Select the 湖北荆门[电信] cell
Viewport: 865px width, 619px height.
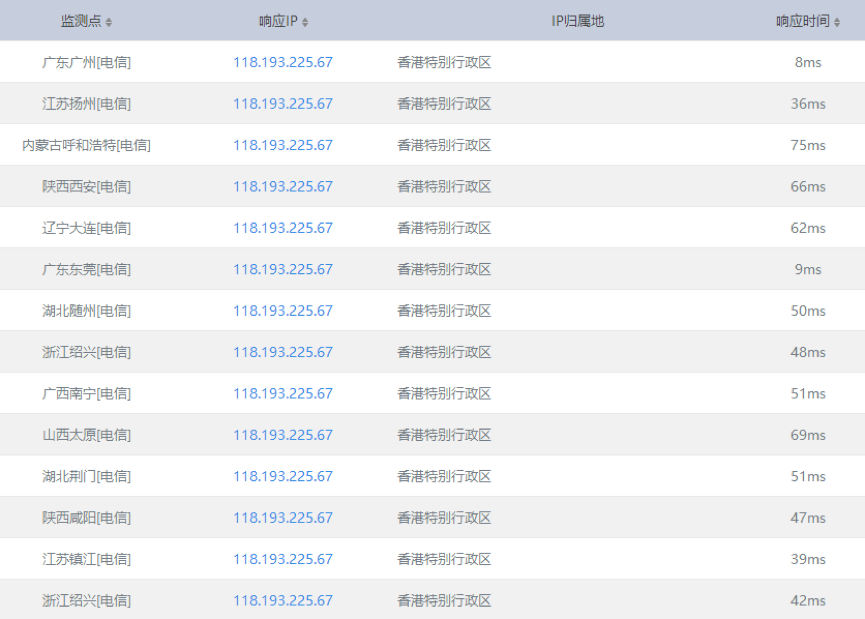pyautogui.click(x=87, y=476)
